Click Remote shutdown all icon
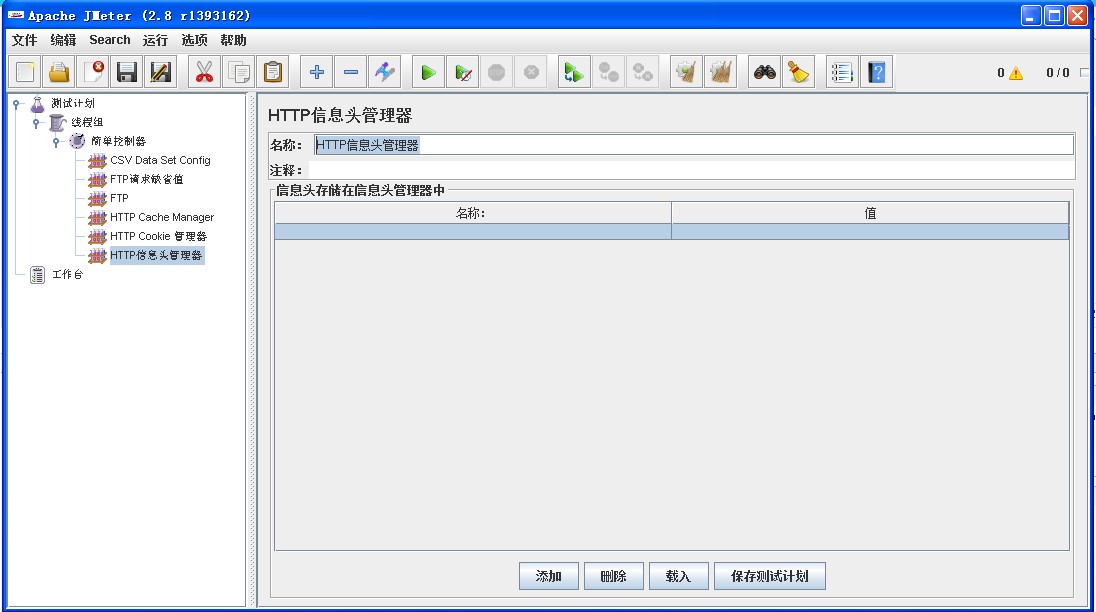Viewport: 1096px width, 612px height. [642, 72]
